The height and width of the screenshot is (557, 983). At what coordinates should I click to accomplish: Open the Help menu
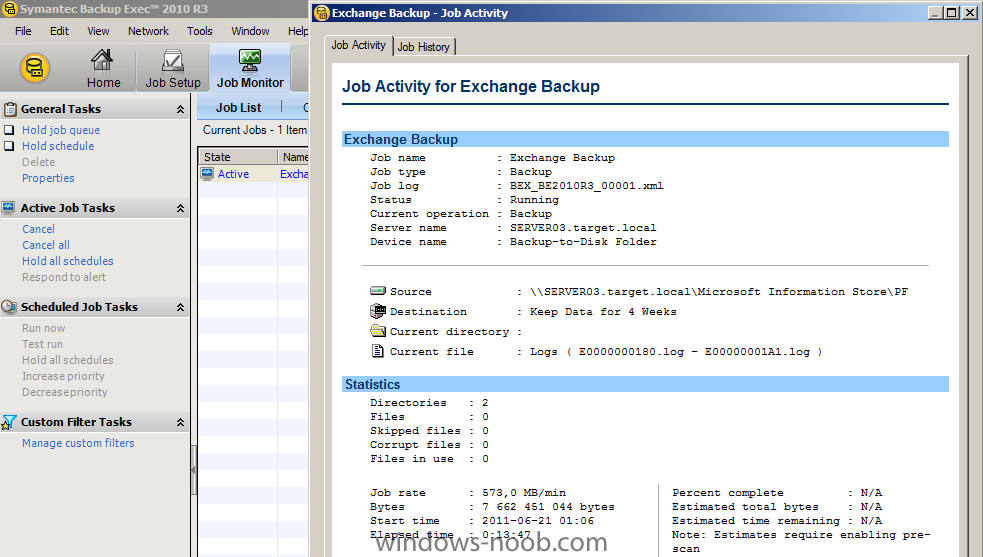(298, 31)
